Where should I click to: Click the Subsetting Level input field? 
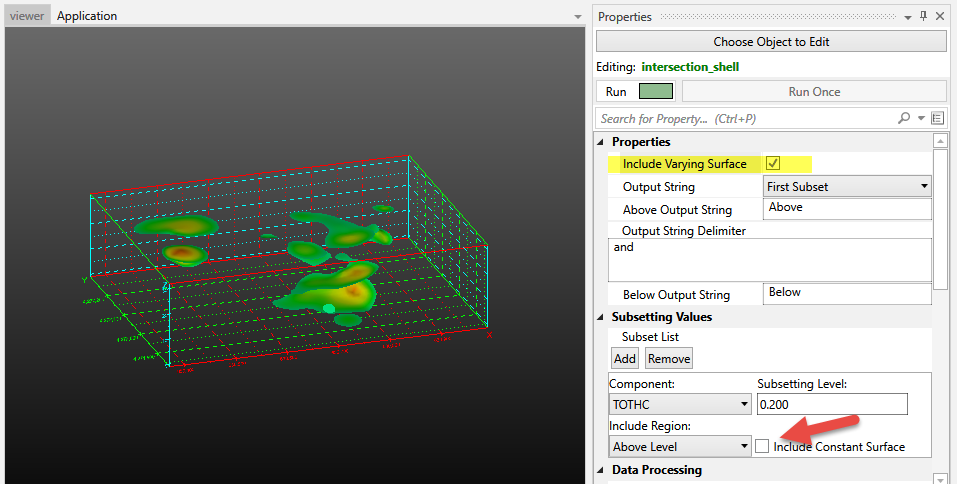tap(831, 404)
